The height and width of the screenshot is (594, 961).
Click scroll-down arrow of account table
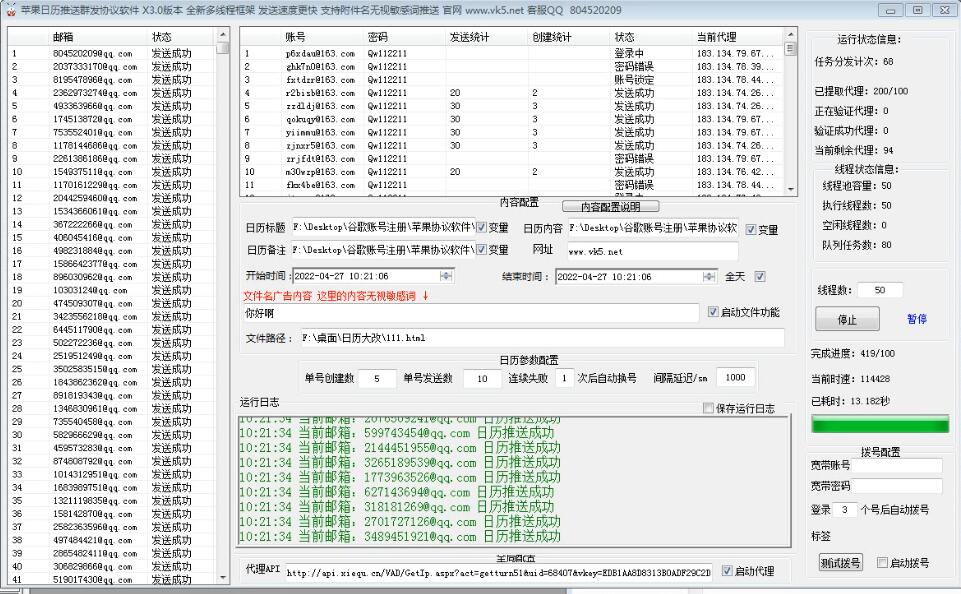pyautogui.click(x=790, y=187)
